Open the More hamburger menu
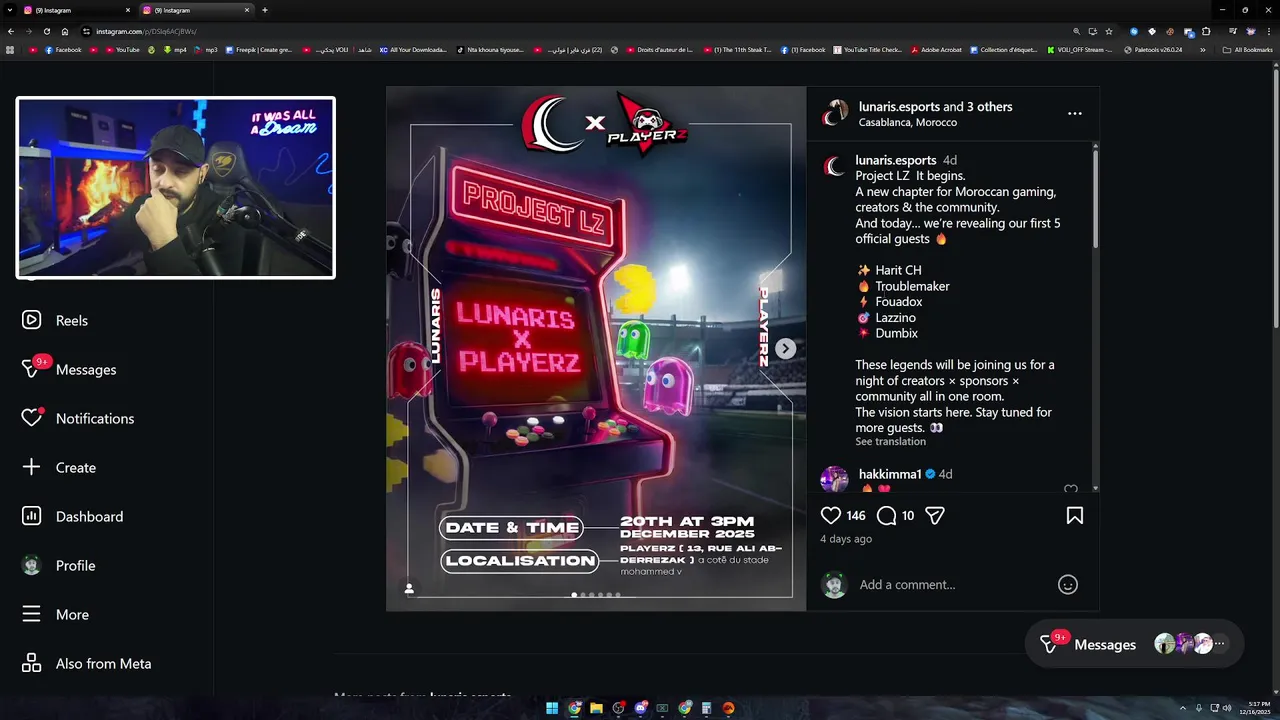 (56, 614)
